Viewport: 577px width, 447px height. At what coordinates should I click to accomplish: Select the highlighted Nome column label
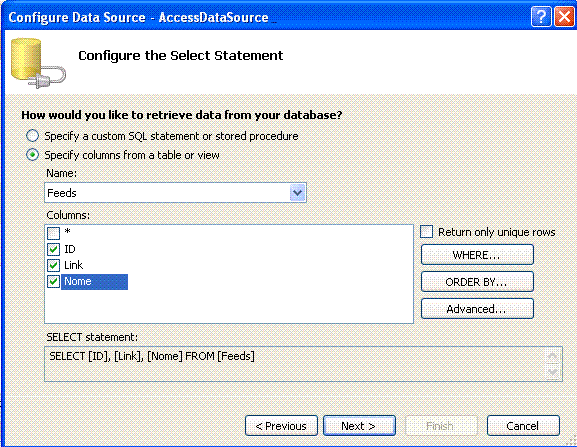[x=95, y=282]
